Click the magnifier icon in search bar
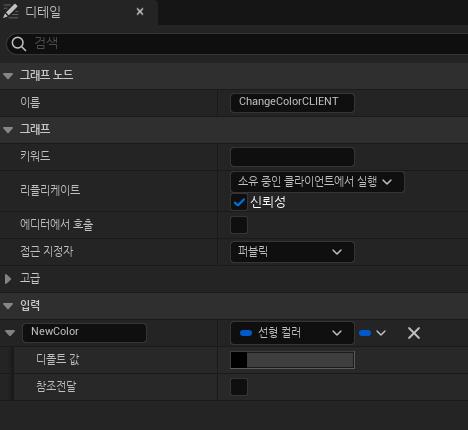Viewport: 468px width, 430px height. point(19,44)
